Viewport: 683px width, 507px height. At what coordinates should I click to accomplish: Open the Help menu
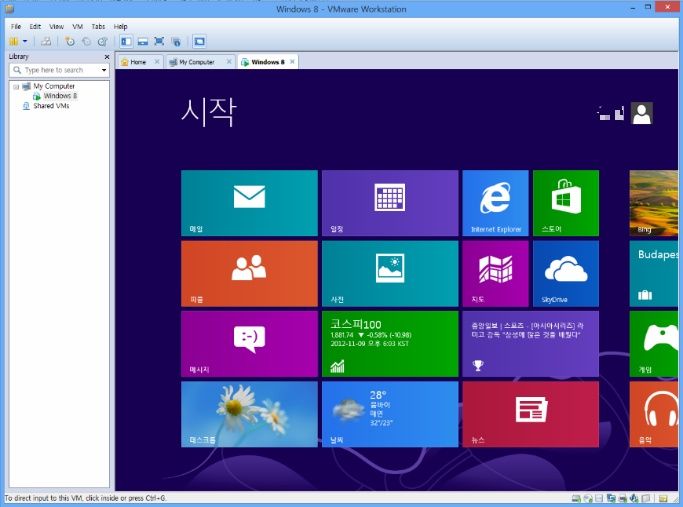pyautogui.click(x=121, y=26)
